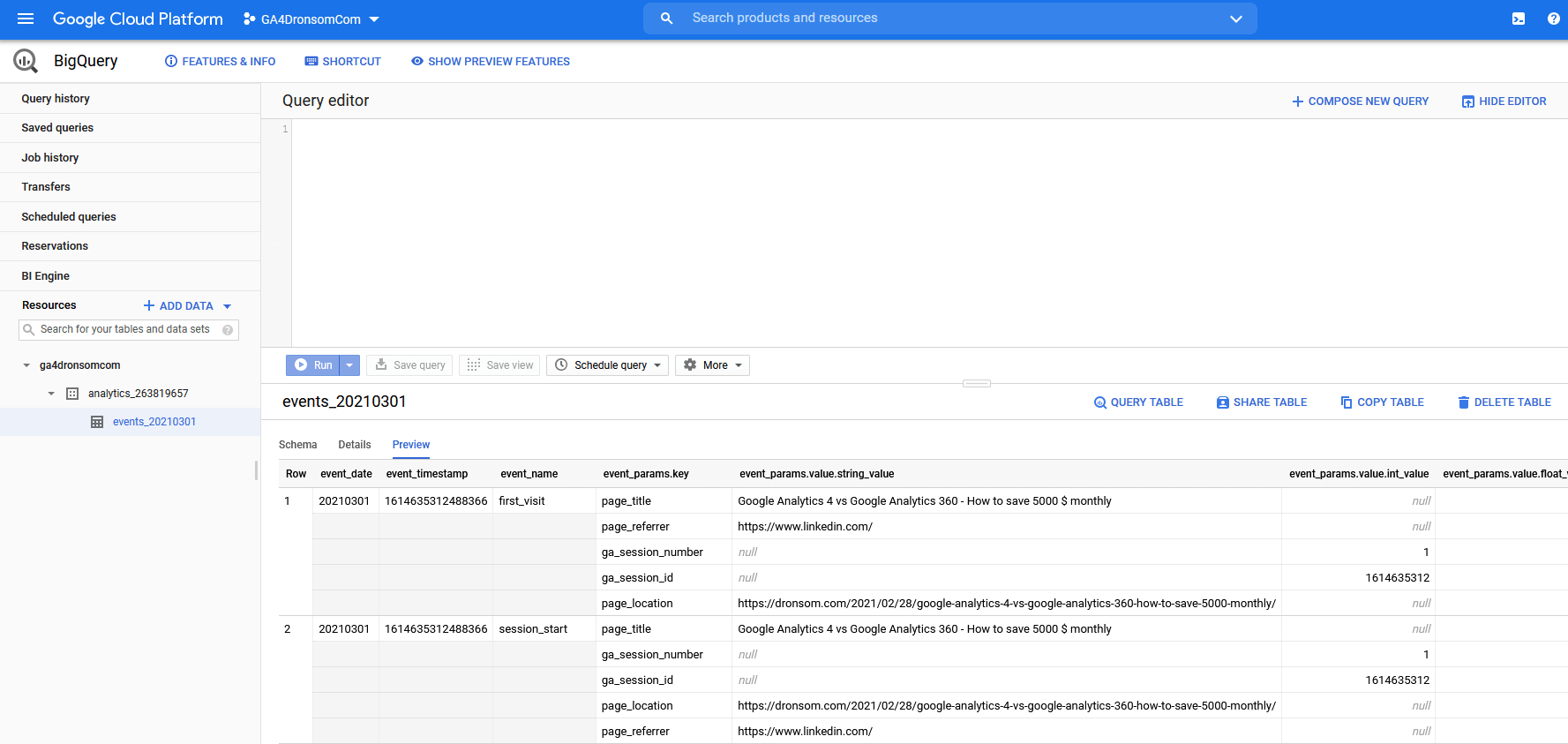The image size is (1568, 744).
Task: Open the hamburger navigation menu
Action: (x=26, y=19)
